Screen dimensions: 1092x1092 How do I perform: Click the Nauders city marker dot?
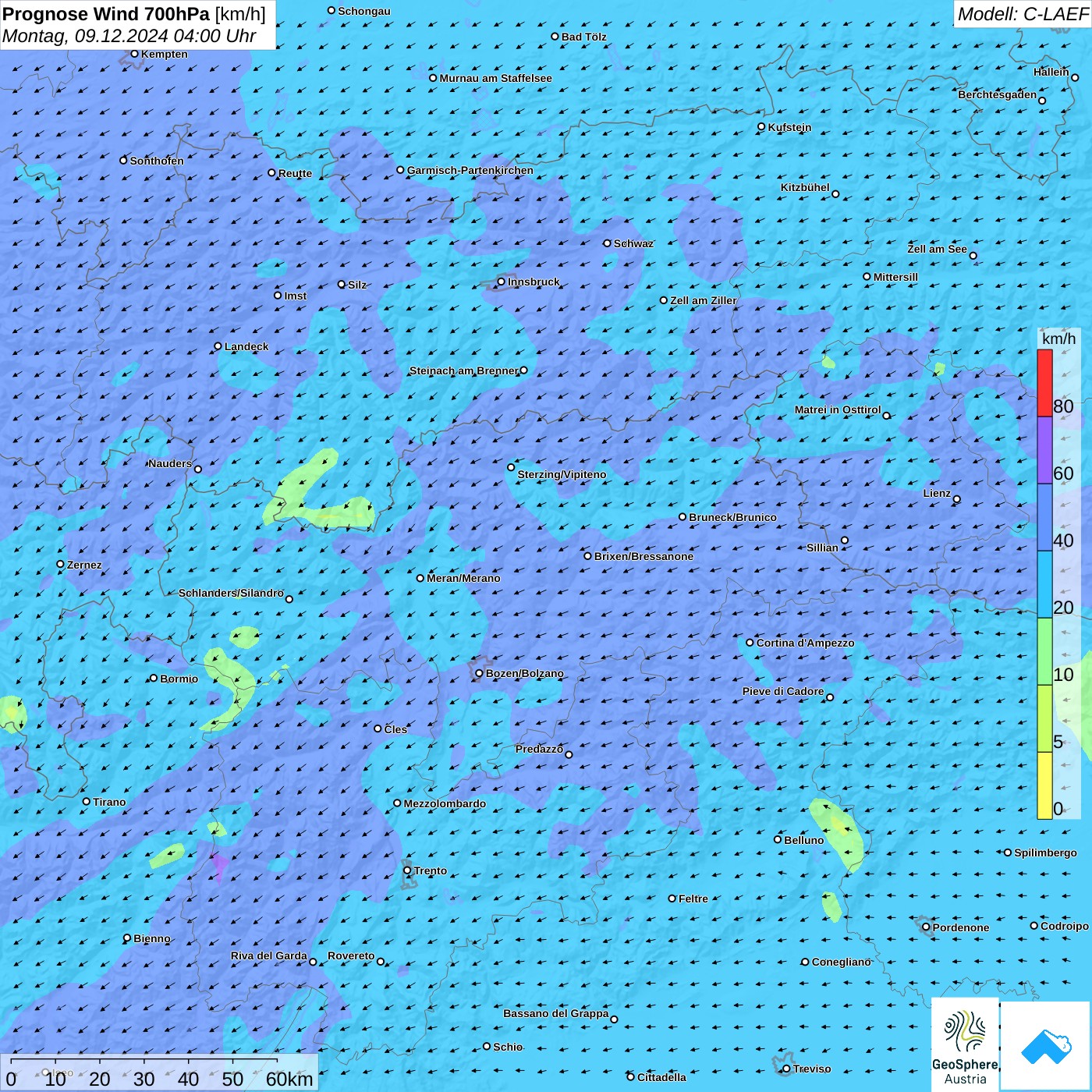(198, 469)
